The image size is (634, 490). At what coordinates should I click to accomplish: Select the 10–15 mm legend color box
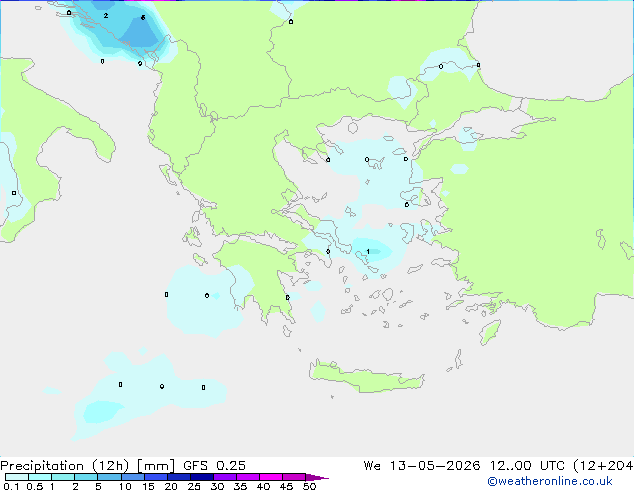click(x=132, y=477)
